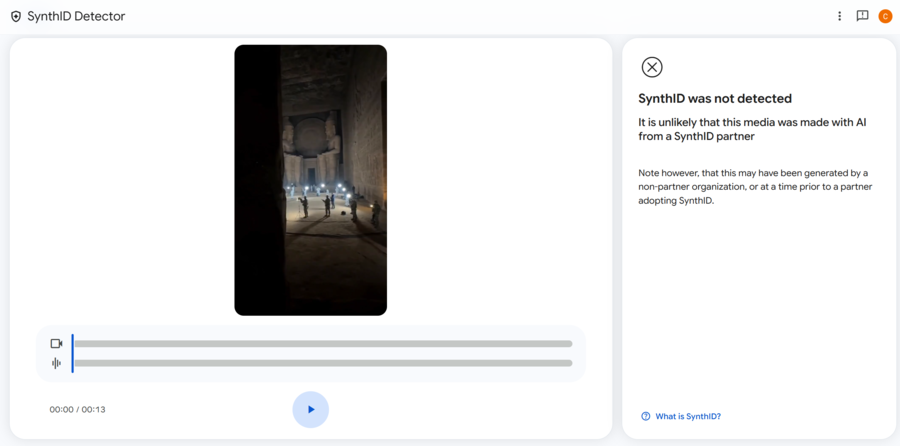The height and width of the screenshot is (446, 900).
Task: Click on the video track timeline bar
Action: (323, 343)
